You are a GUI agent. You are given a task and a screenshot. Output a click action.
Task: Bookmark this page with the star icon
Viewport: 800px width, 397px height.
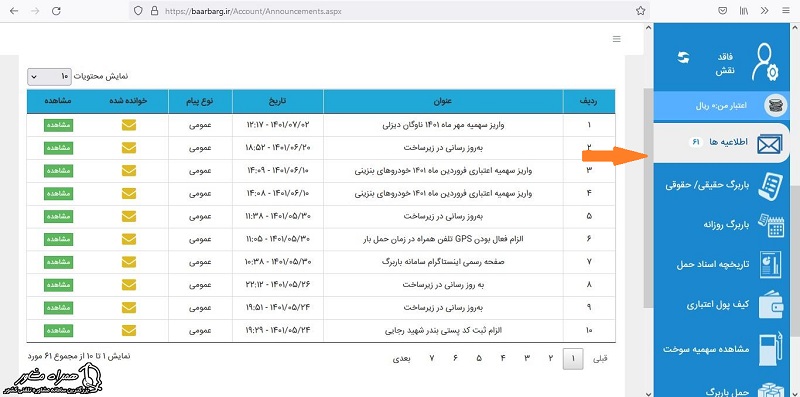[x=640, y=11]
